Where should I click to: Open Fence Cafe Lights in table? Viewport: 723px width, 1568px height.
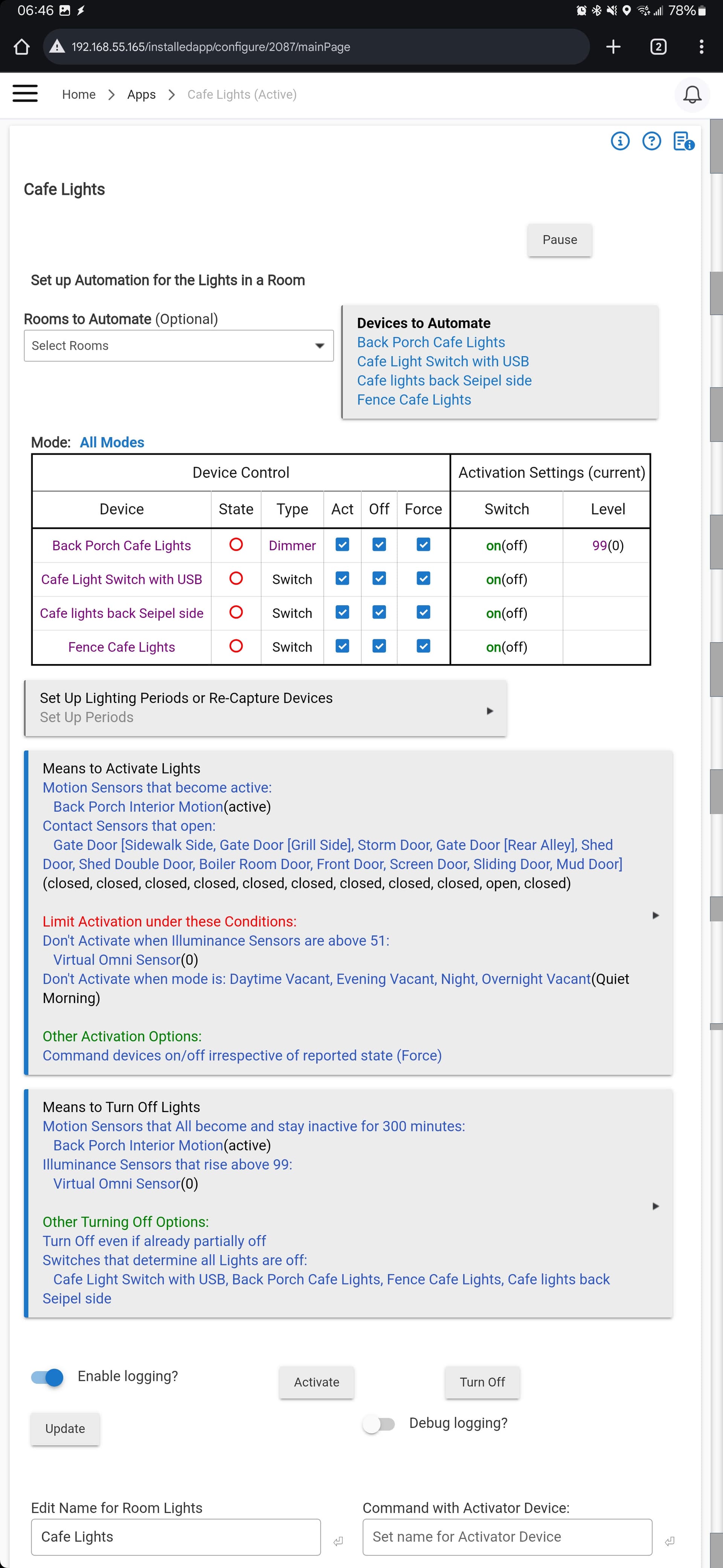tap(121, 647)
